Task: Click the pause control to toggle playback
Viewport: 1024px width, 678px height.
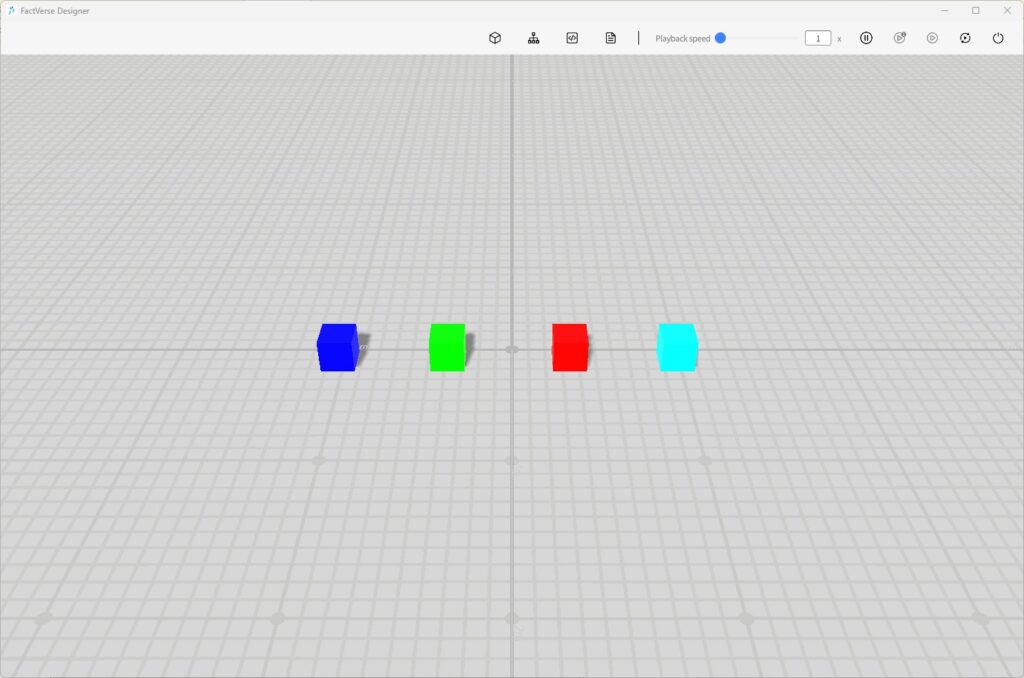Action: 865,37
